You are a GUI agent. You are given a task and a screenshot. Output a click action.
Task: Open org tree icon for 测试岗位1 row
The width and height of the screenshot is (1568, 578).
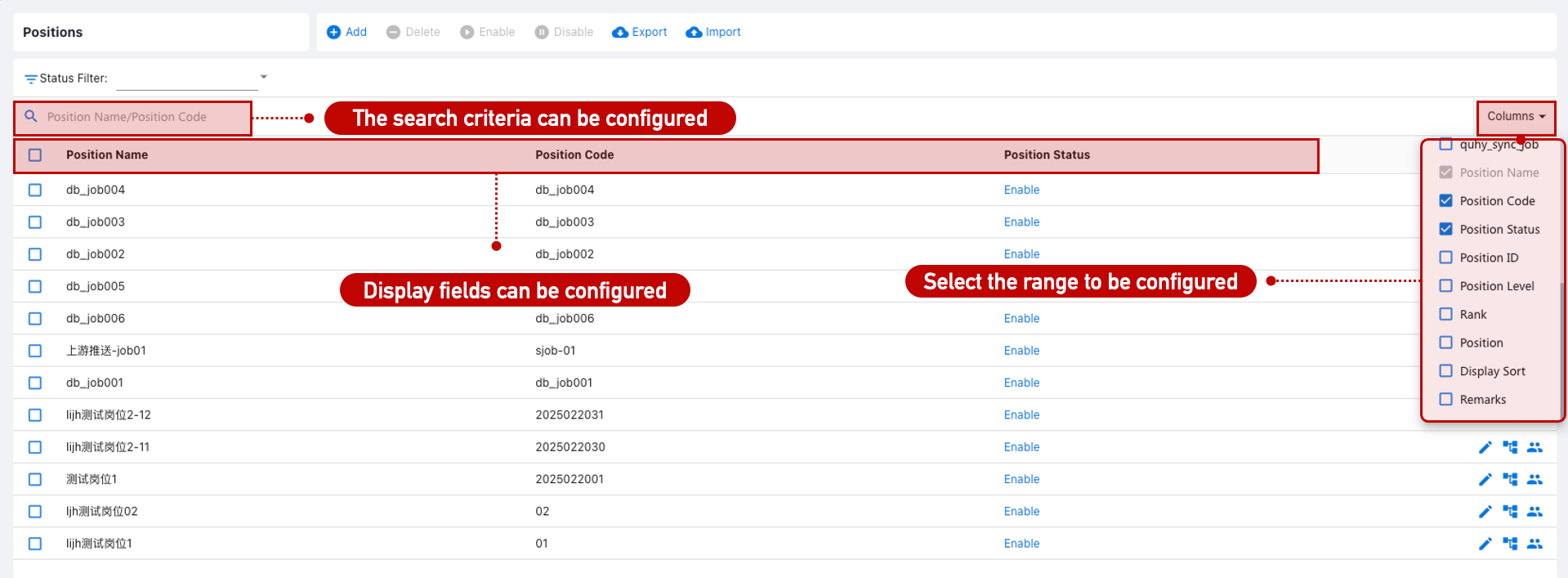[x=1510, y=479]
